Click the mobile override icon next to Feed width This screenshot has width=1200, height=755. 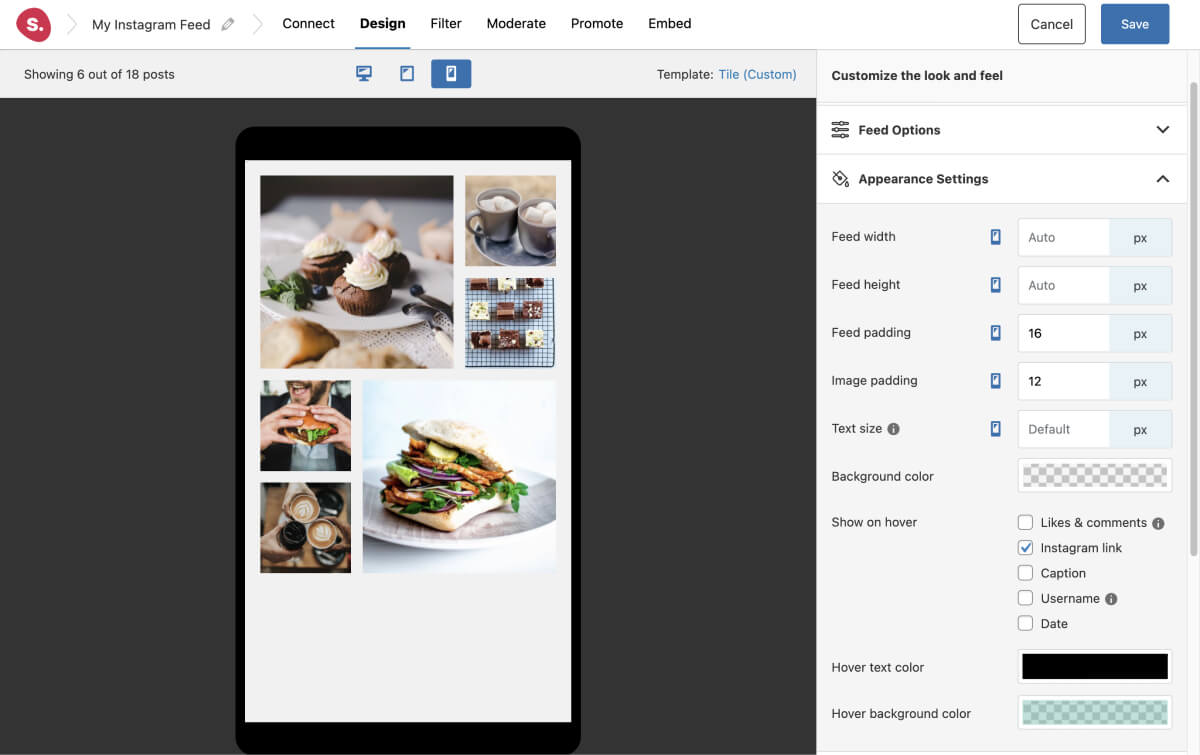click(995, 237)
